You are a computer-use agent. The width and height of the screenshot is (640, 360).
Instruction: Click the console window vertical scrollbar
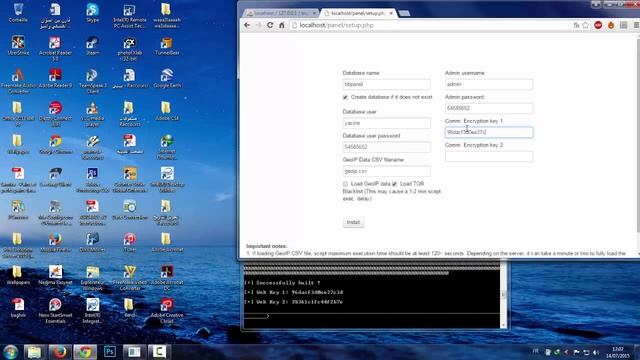click(x=503, y=295)
